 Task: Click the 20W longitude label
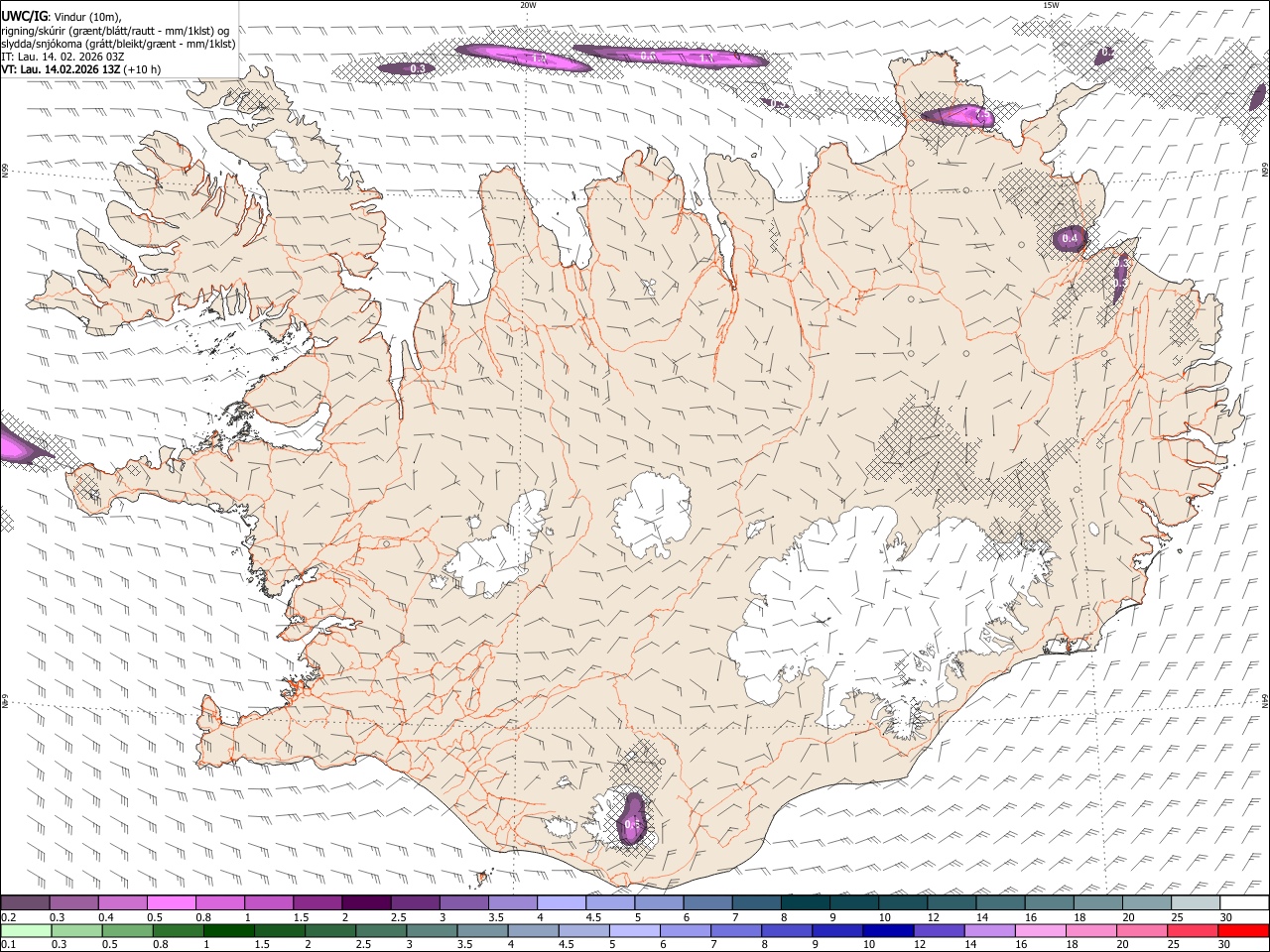528,5
